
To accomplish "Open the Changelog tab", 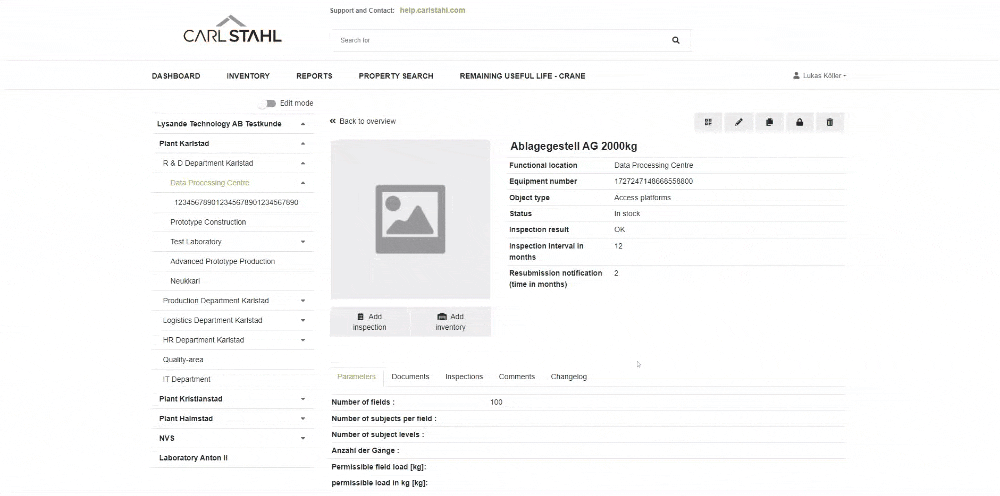I will 568,377.
